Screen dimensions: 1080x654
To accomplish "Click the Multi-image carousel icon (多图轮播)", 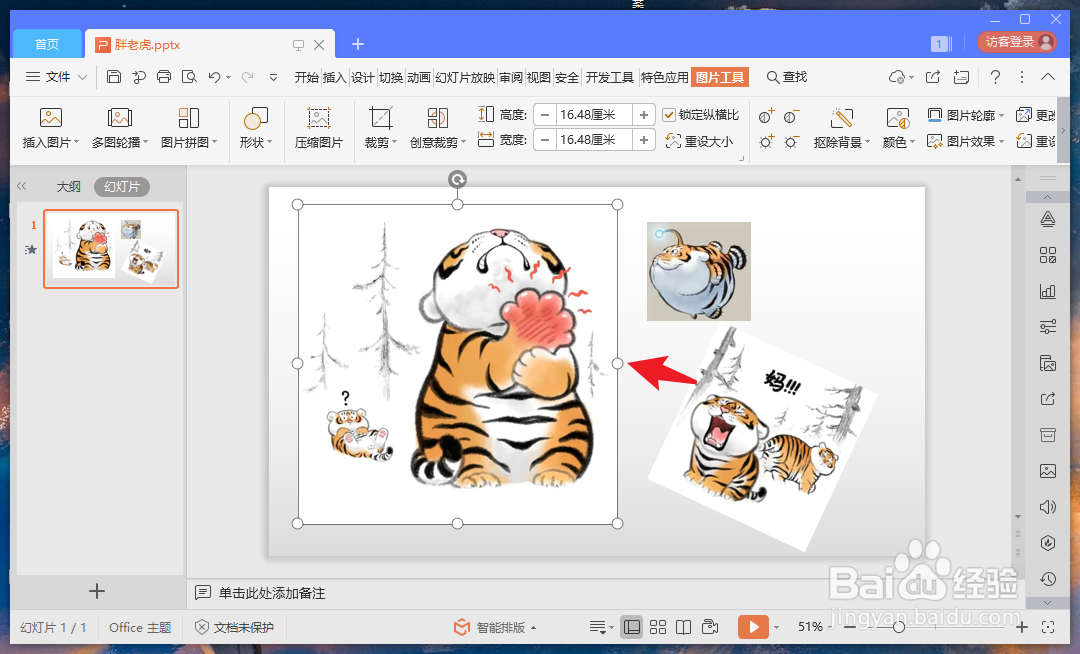I will 120,118.
